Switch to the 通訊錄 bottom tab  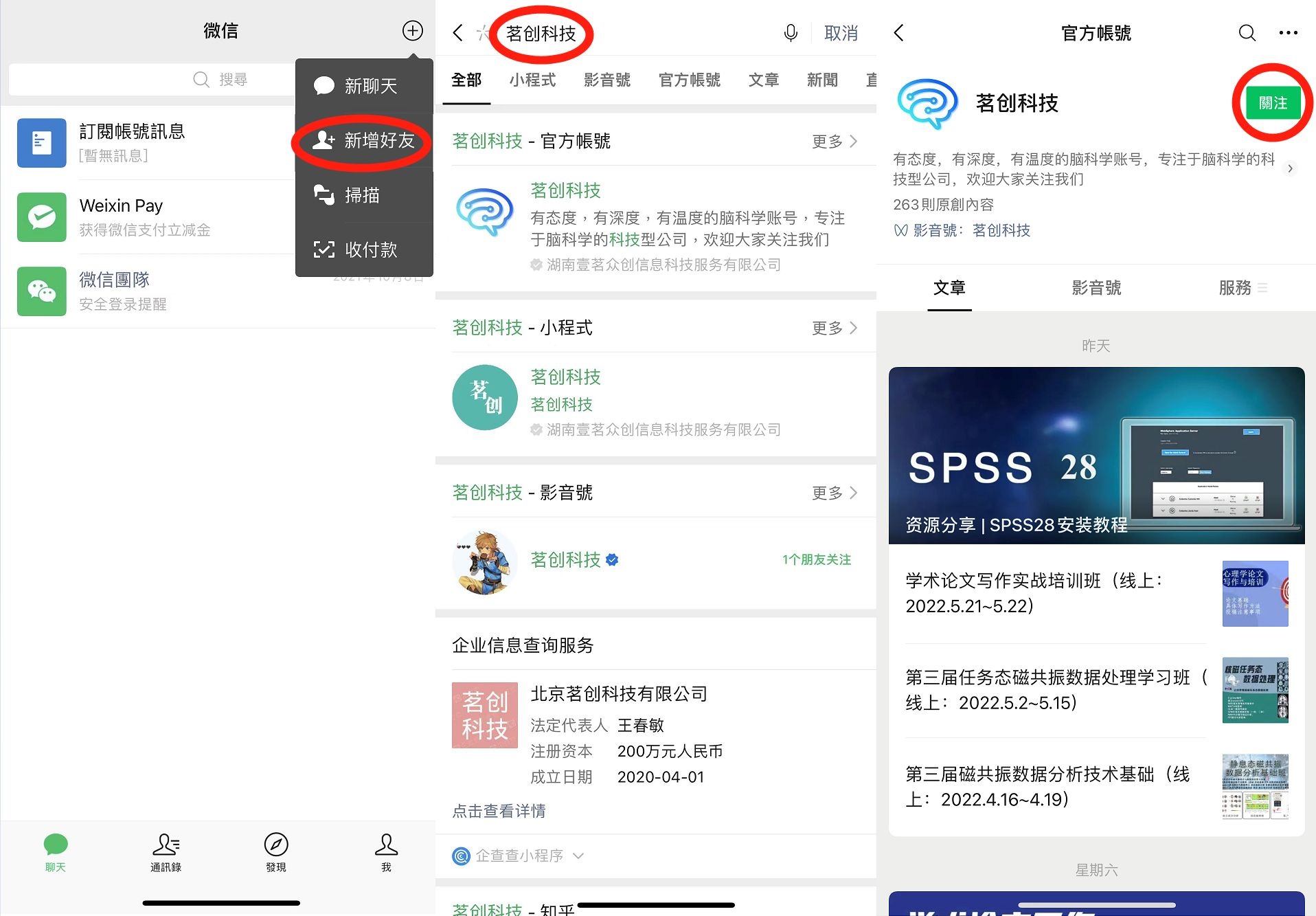tap(166, 853)
